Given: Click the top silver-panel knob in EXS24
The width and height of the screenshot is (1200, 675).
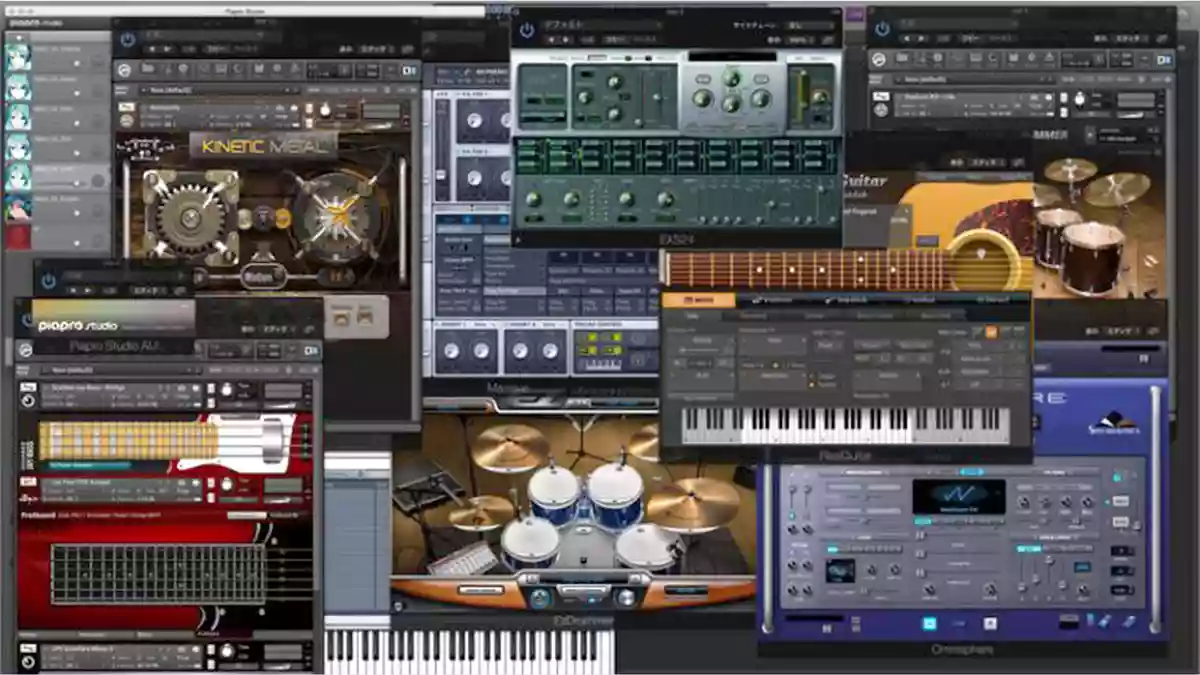Looking at the screenshot, I should [x=732, y=78].
